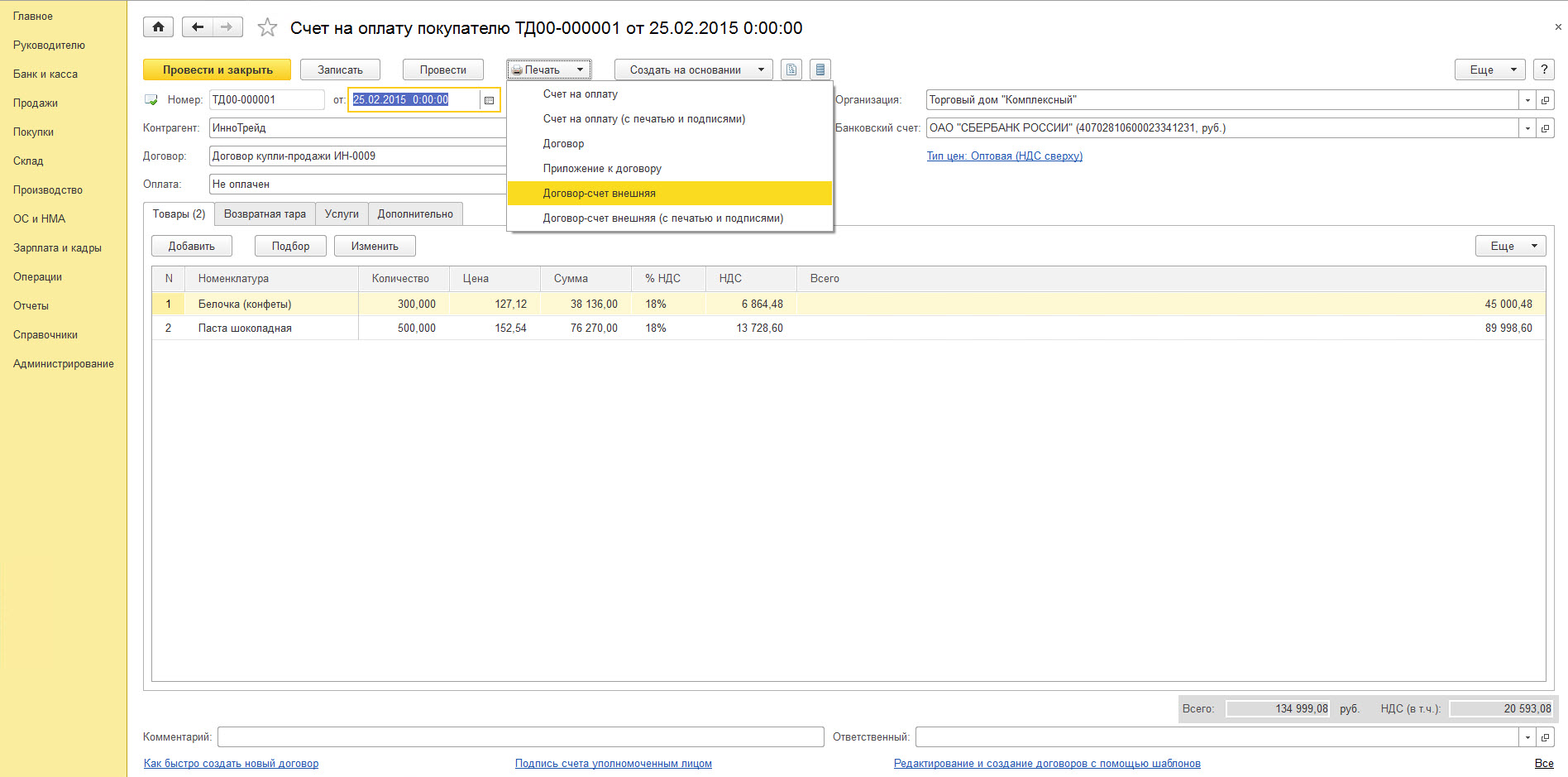Image resolution: width=1568 pixels, height=777 pixels.
Task: Click the Комментарий input field
Action: (521, 737)
